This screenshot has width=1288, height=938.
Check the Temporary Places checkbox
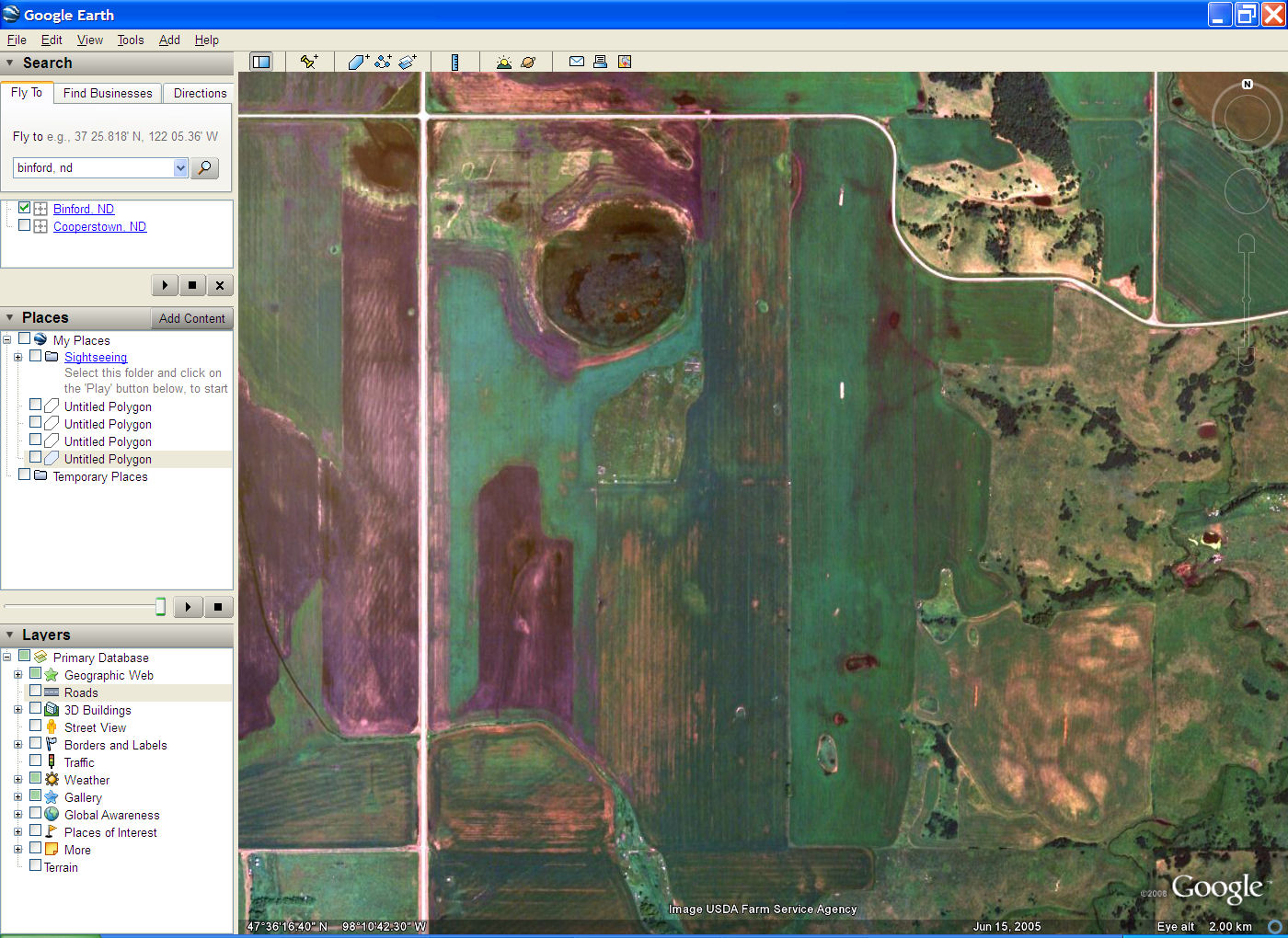tap(25, 475)
